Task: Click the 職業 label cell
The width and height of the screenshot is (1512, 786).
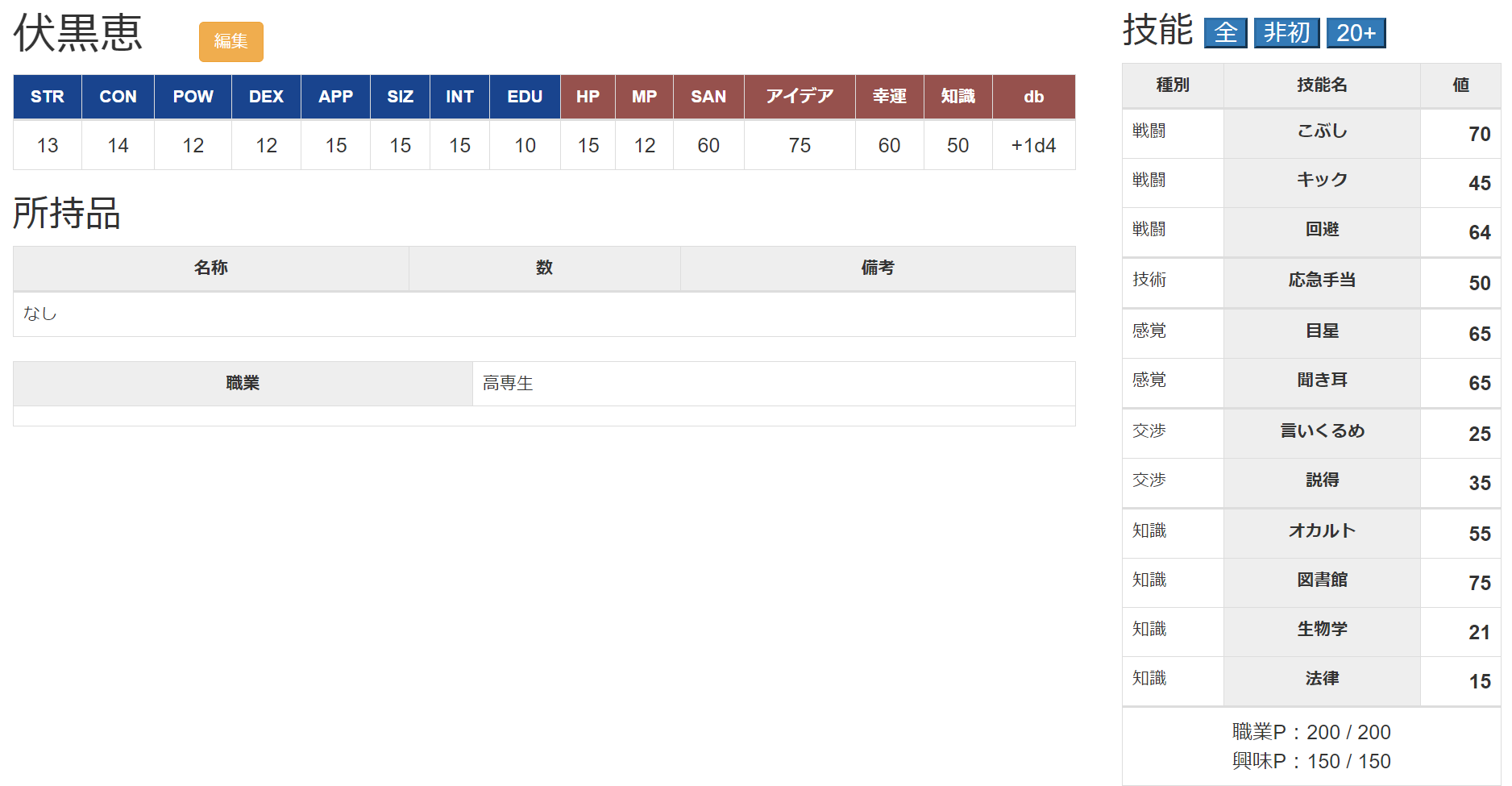Action: 243,384
